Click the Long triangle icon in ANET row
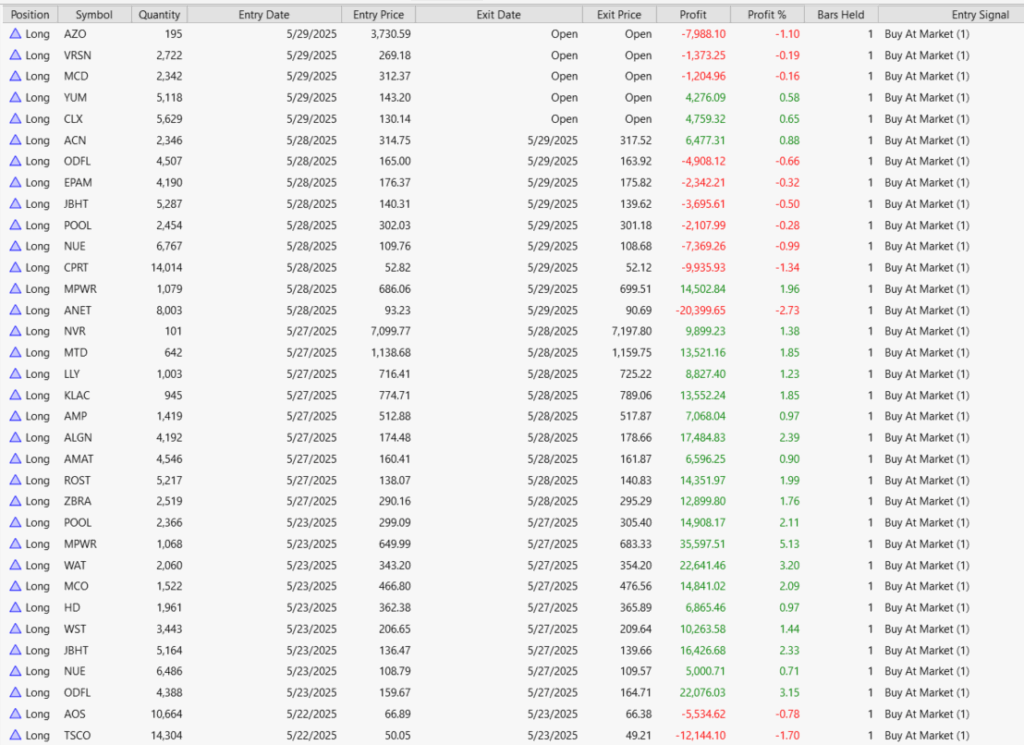This screenshot has height=745, width=1024. (15, 310)
